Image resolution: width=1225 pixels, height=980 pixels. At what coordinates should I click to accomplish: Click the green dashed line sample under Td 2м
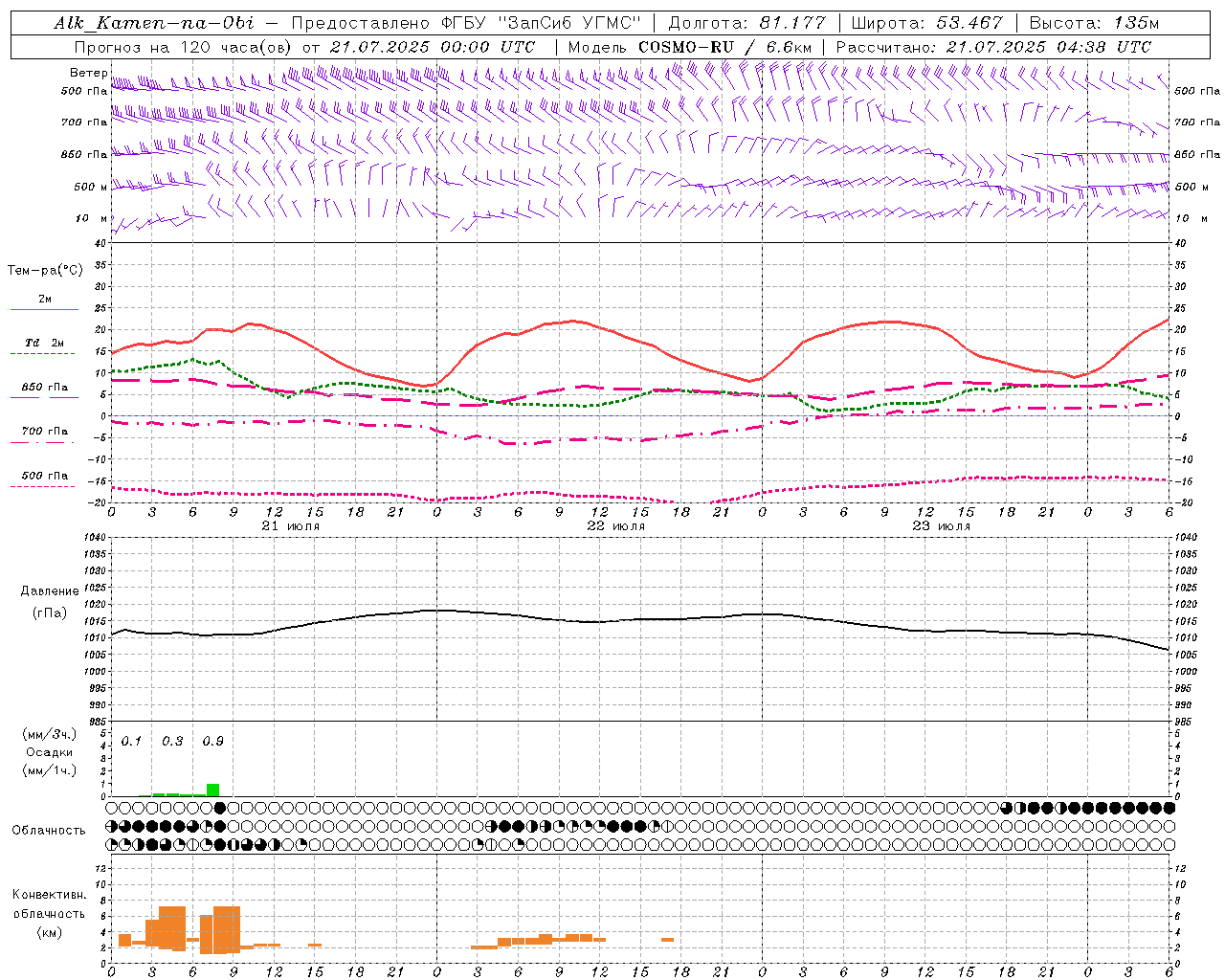point(42,354)
